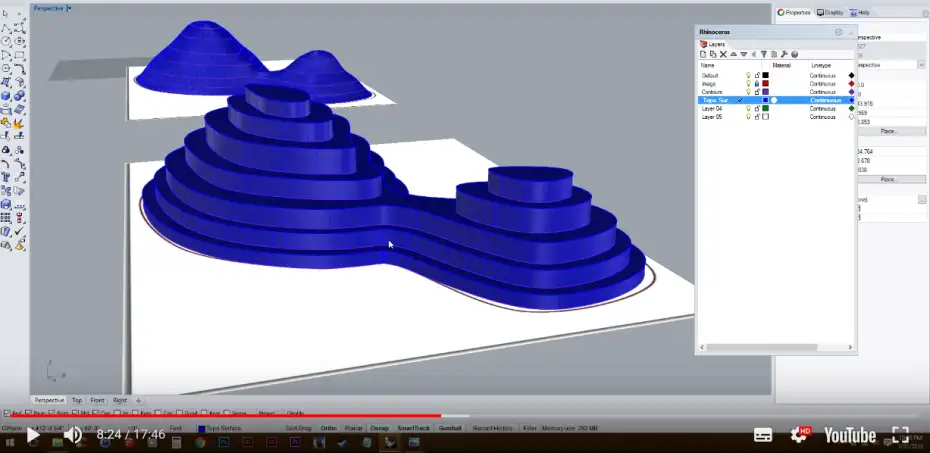Image resolution: width=930 pixels, height=453 pixels.
Task: Lock the Contours layer
Action: pos(757,92)
